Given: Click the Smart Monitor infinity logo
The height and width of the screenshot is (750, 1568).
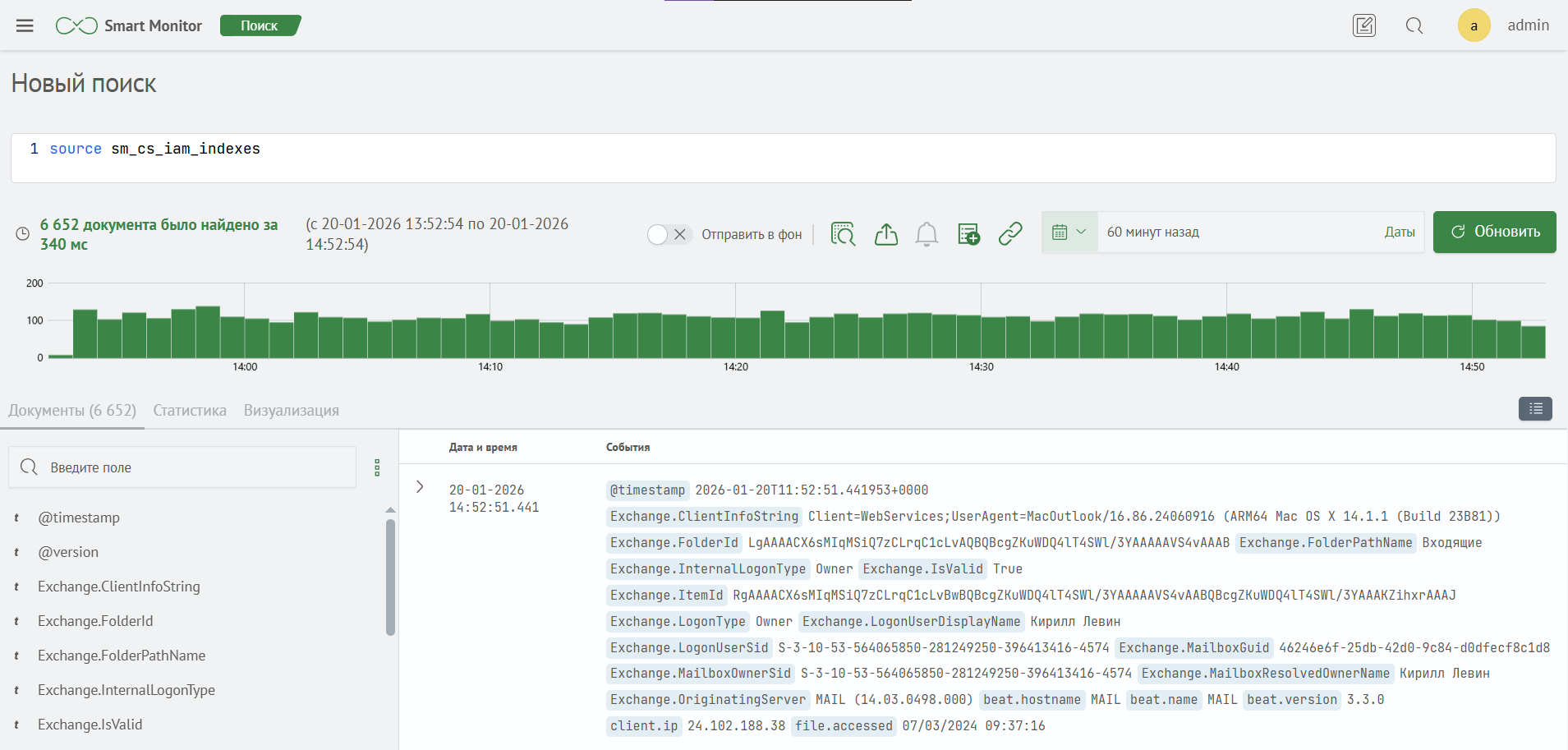Looking at the screenshot, I should (76, 25).
